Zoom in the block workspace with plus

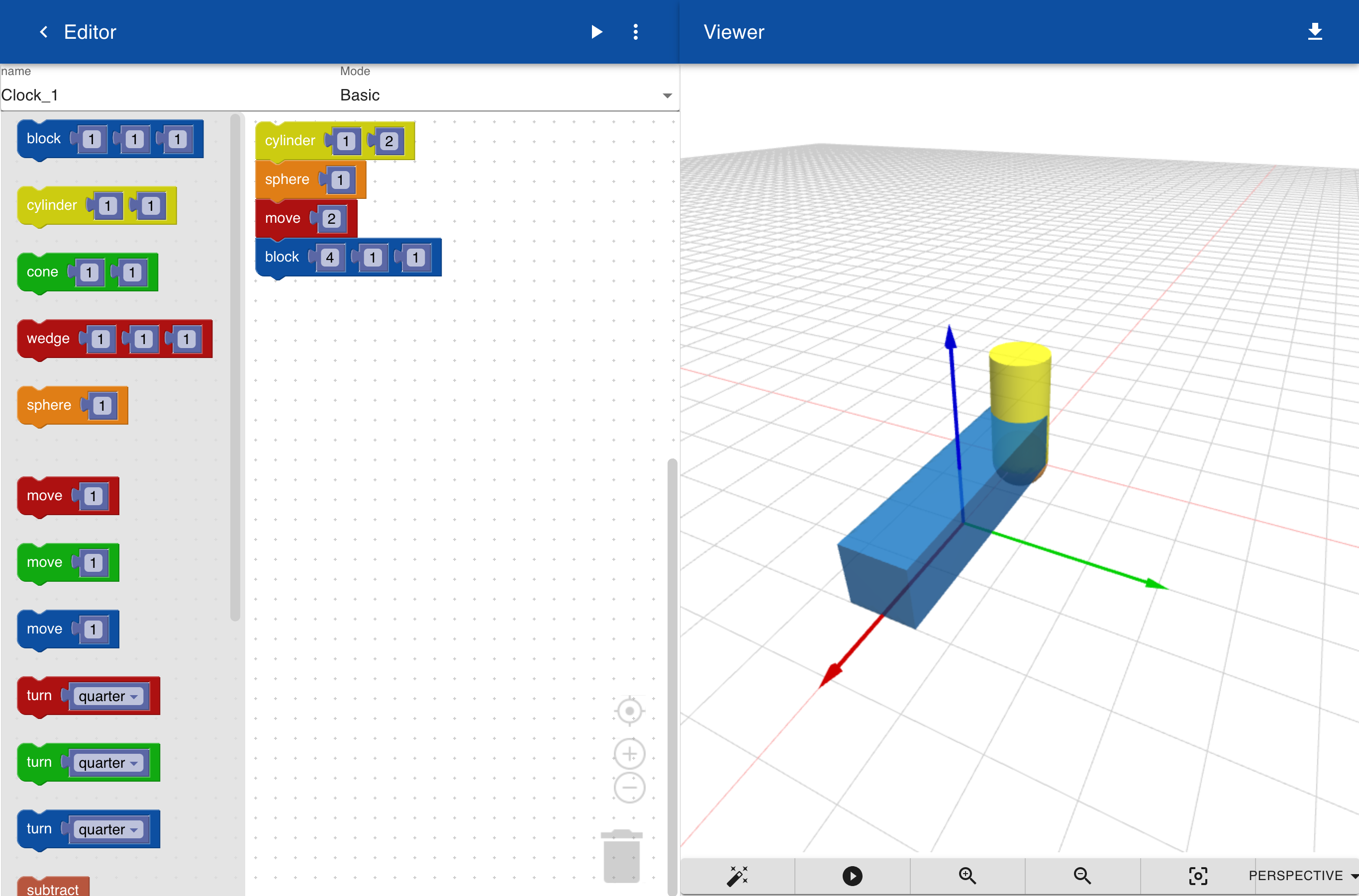(629, 754)
